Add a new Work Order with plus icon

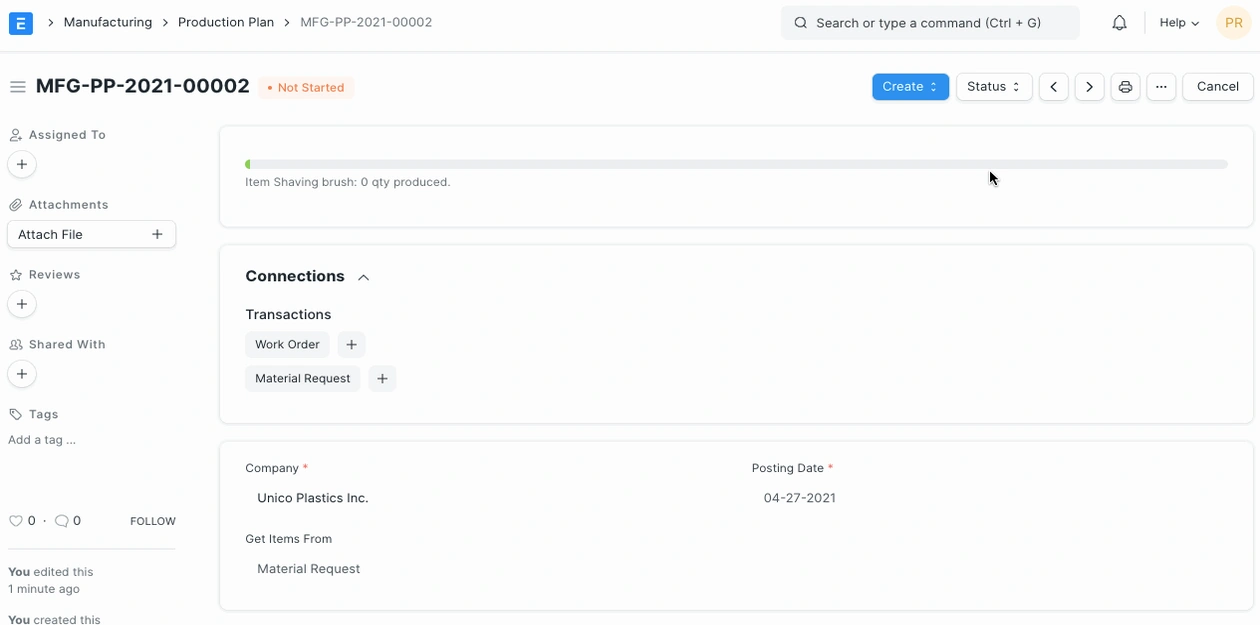click(x=351, y=345)
